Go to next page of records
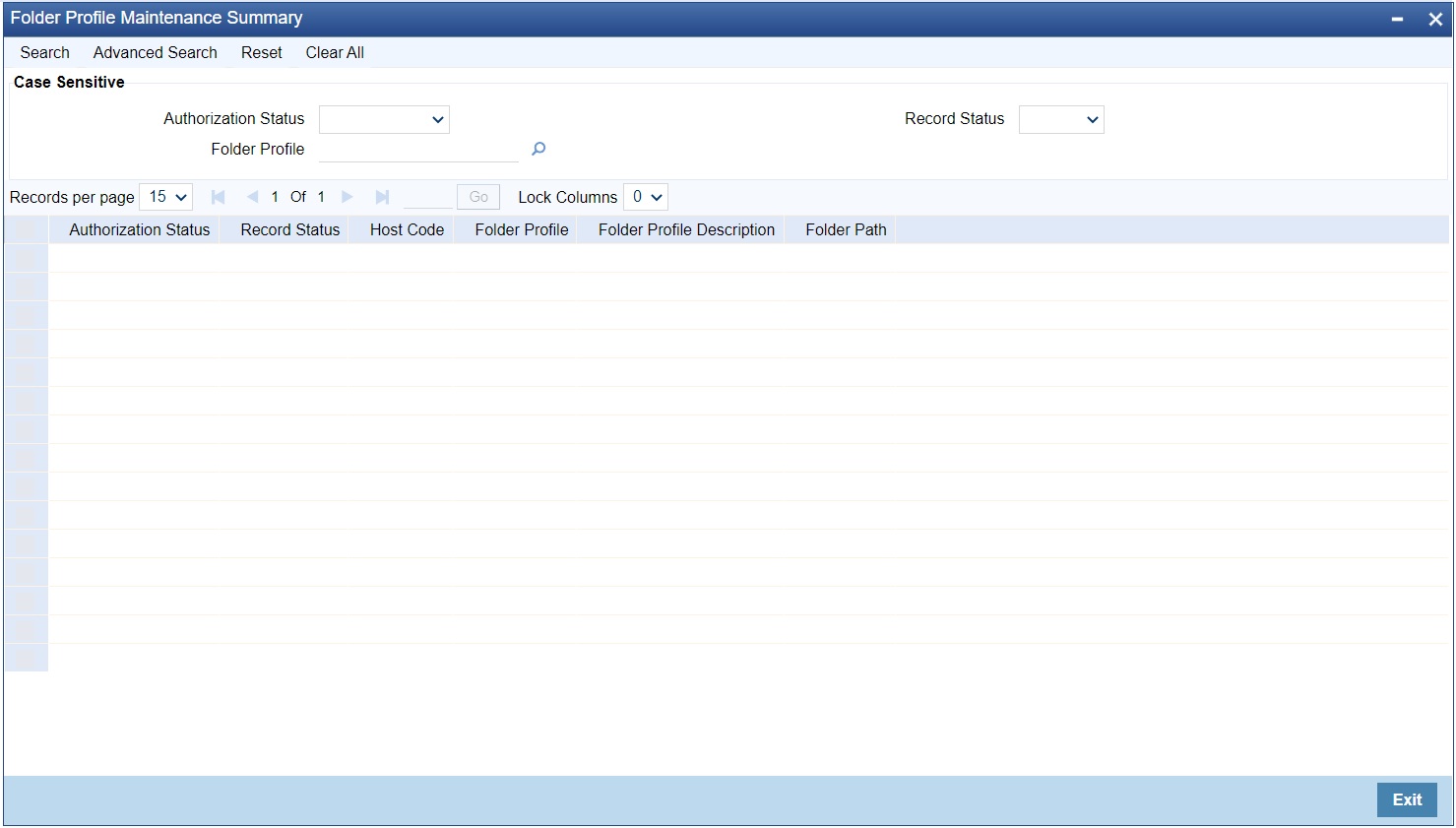Viewport: 1456px width, 828px height. click(x=347, y=197)
